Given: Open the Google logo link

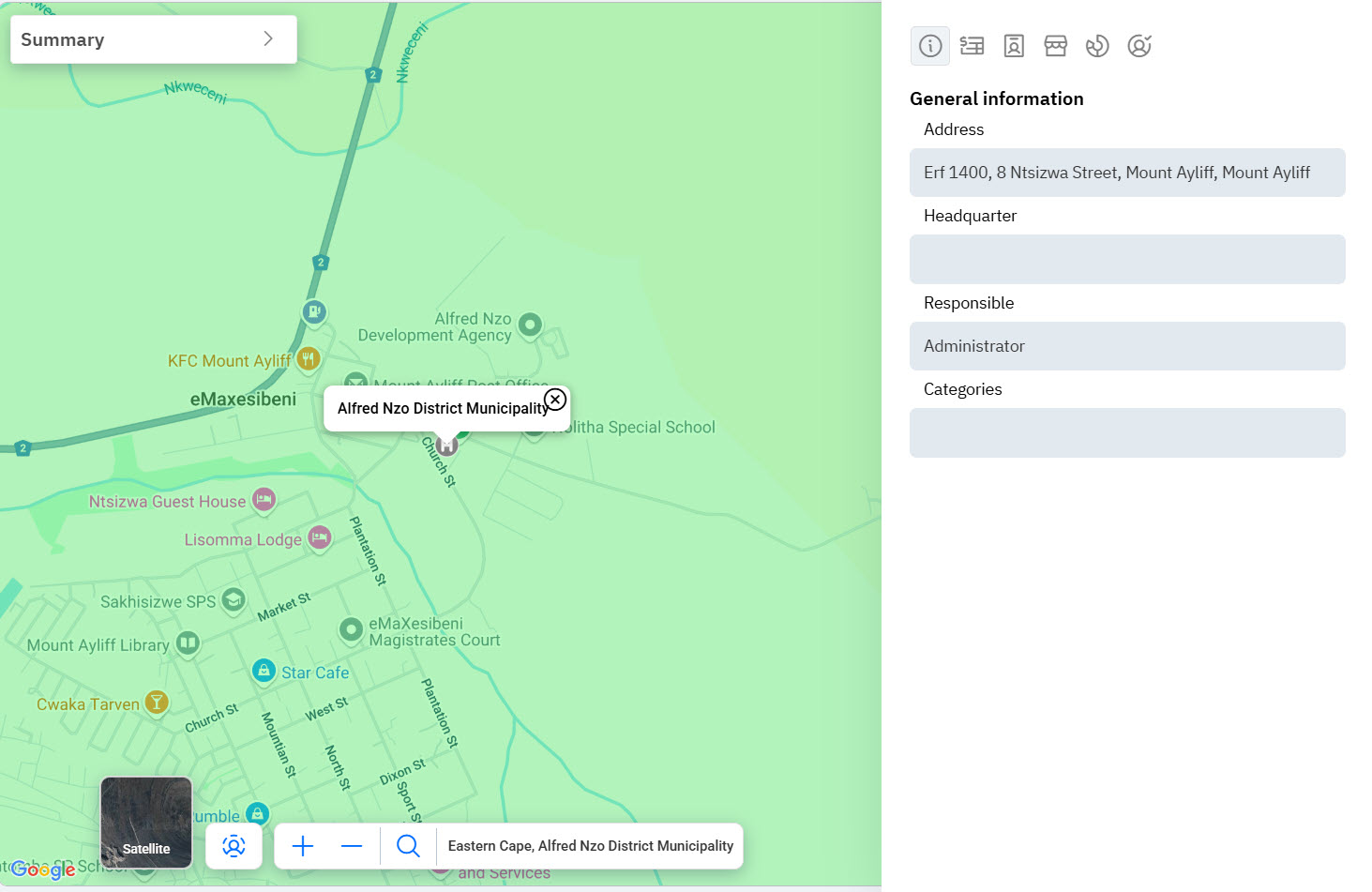Looking at the screenshot, I should 44,870.
